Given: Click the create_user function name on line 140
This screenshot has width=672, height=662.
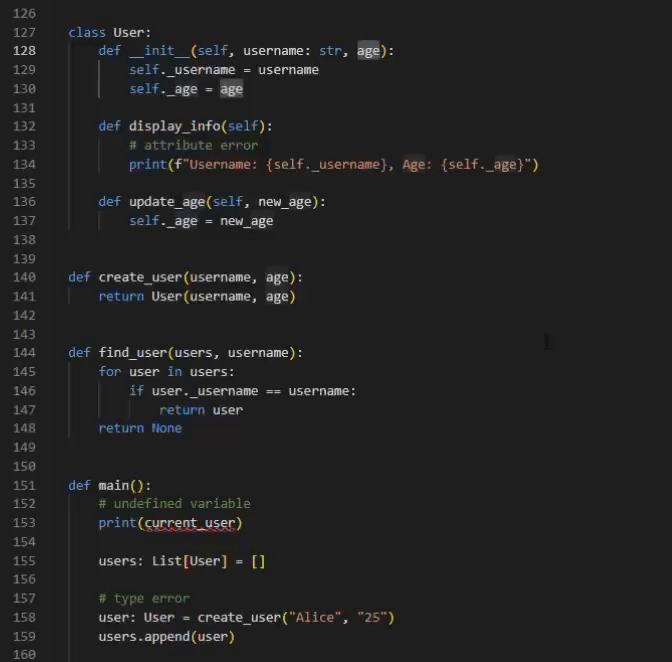Looking at the screenshot, I should pyautogui.click(x=140, y=277).
